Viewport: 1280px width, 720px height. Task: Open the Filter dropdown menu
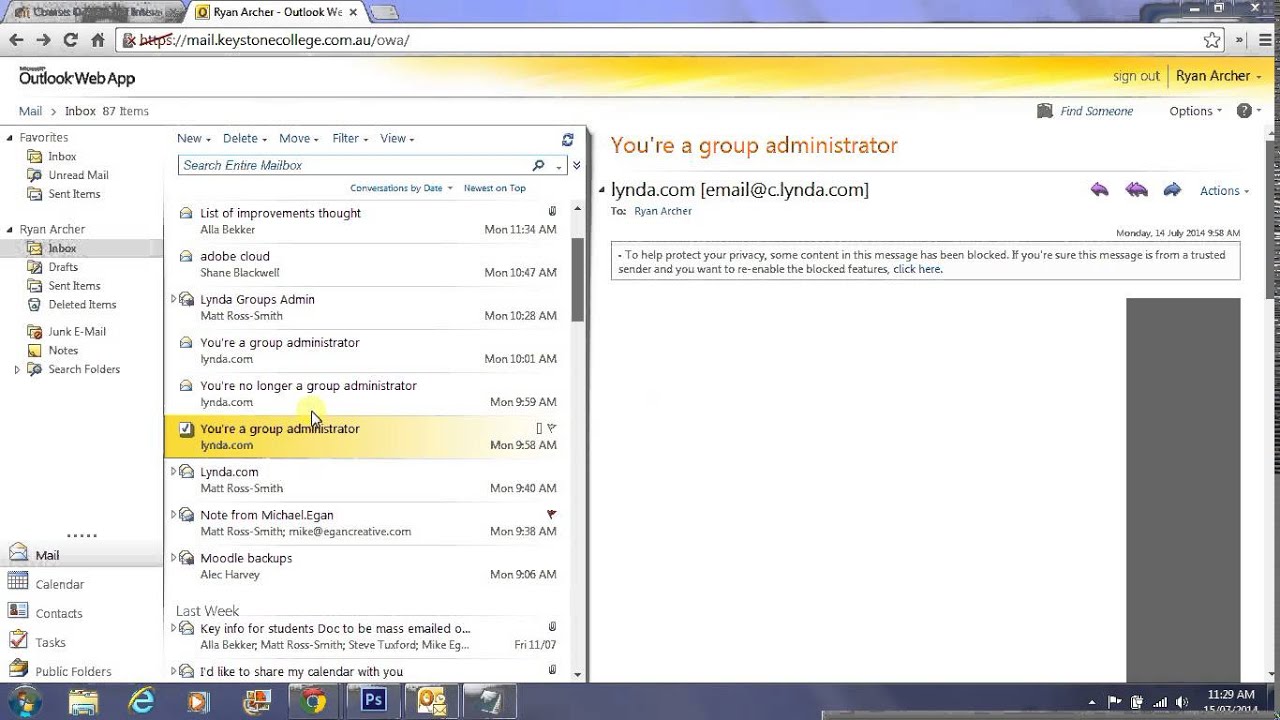point(350,139)
